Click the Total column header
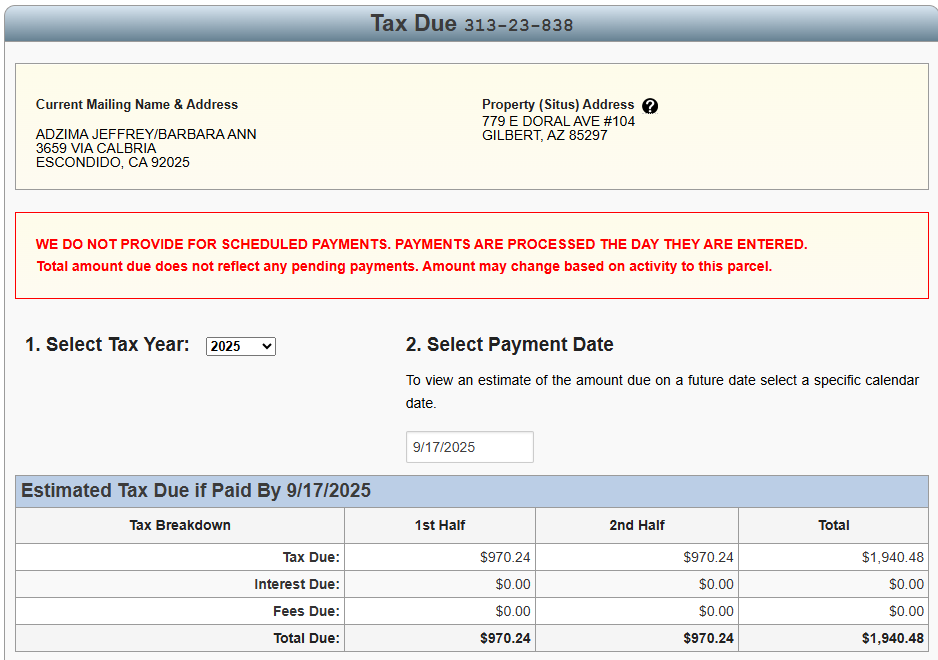The height and width of the screenshot is (660, 938). coord(833,525)
